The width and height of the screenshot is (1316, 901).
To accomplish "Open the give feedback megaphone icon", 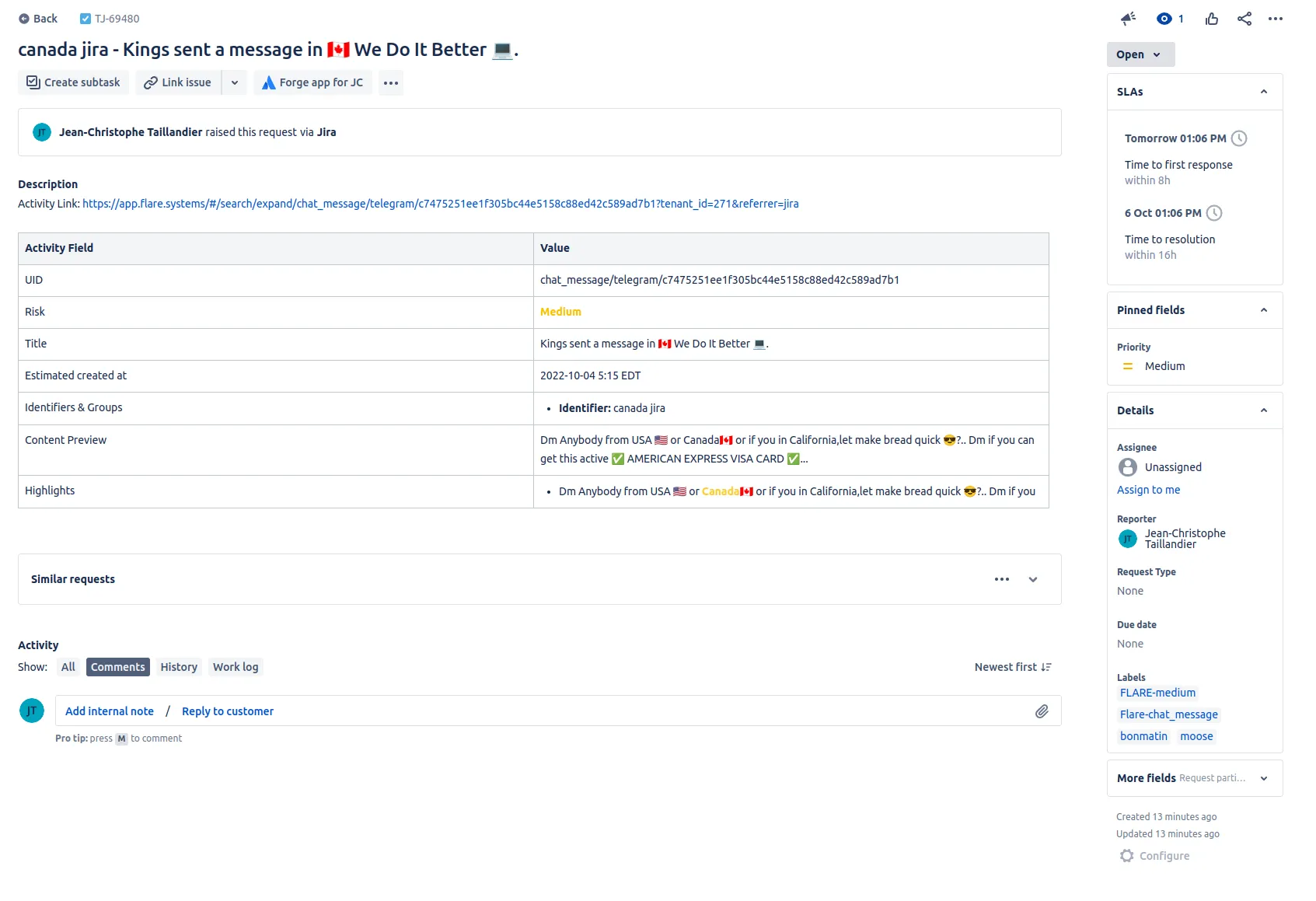I will [x=1129, y=19].
